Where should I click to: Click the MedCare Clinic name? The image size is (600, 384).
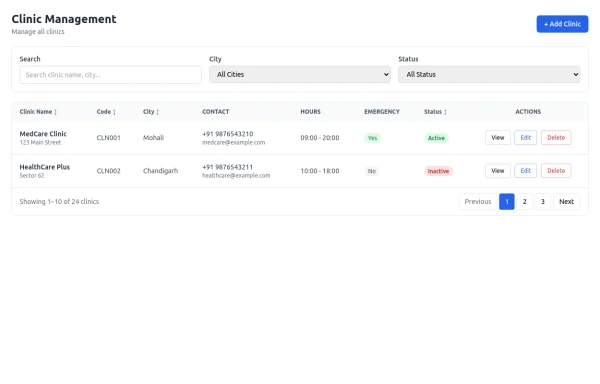43,134
